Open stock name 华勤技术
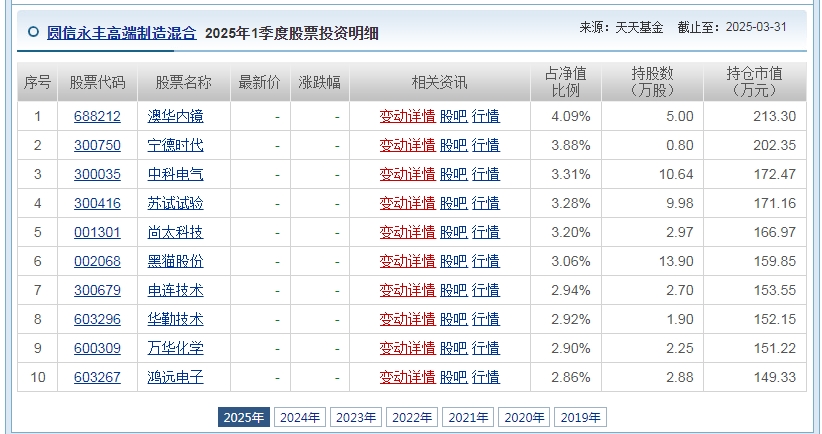 tap(176, 319)
